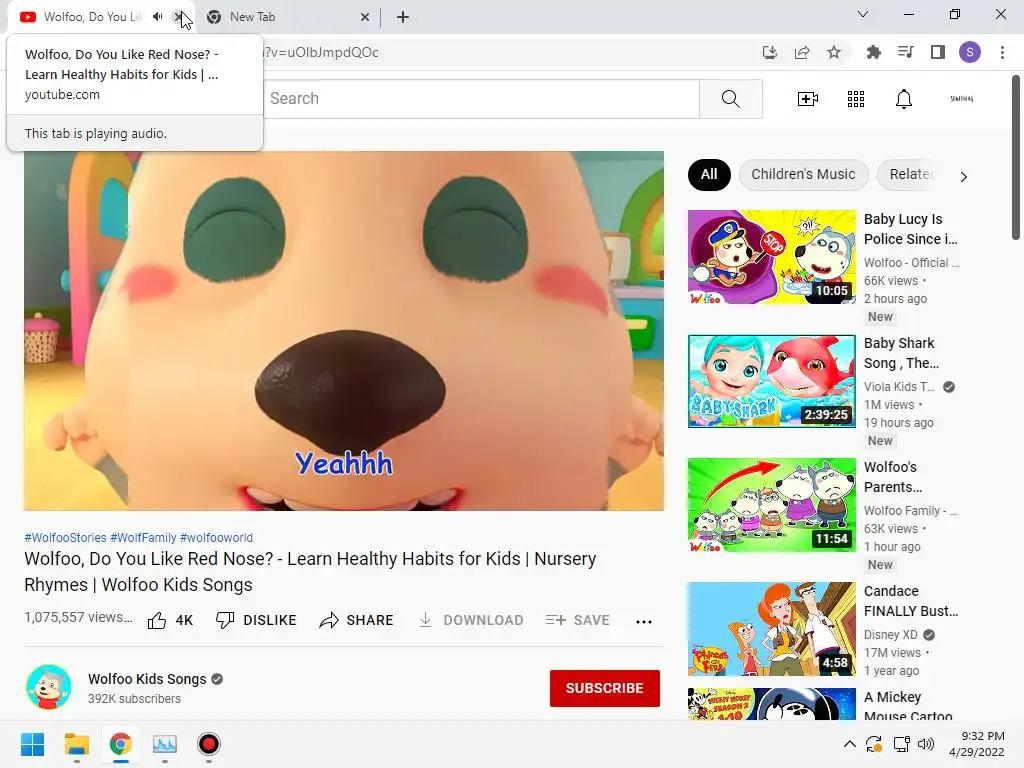Click the Viola Kids channel name
The image size is (1024, 768).
point(899,387)
